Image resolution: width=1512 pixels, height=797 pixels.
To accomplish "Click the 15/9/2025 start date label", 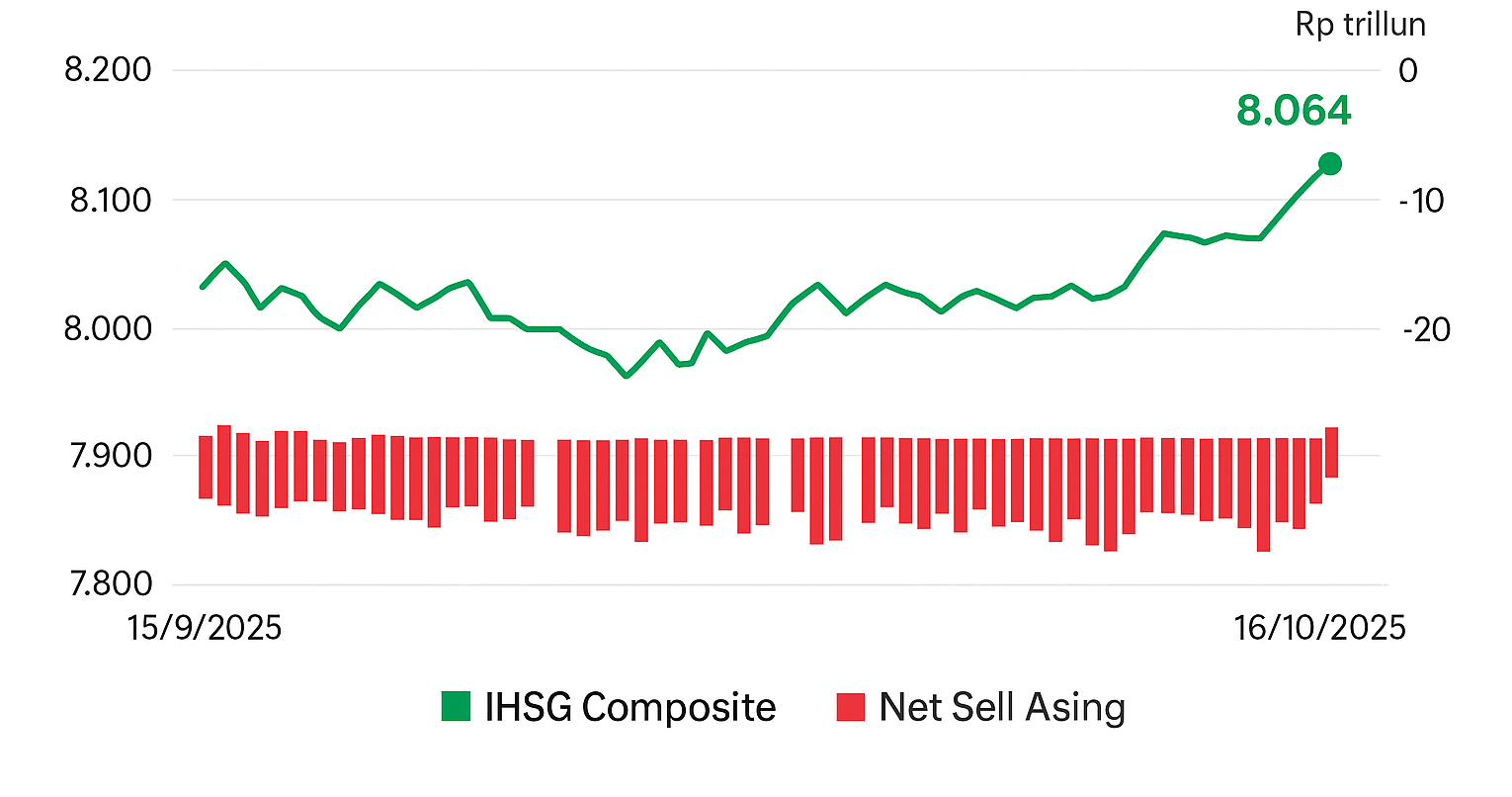I will [206, 627].
